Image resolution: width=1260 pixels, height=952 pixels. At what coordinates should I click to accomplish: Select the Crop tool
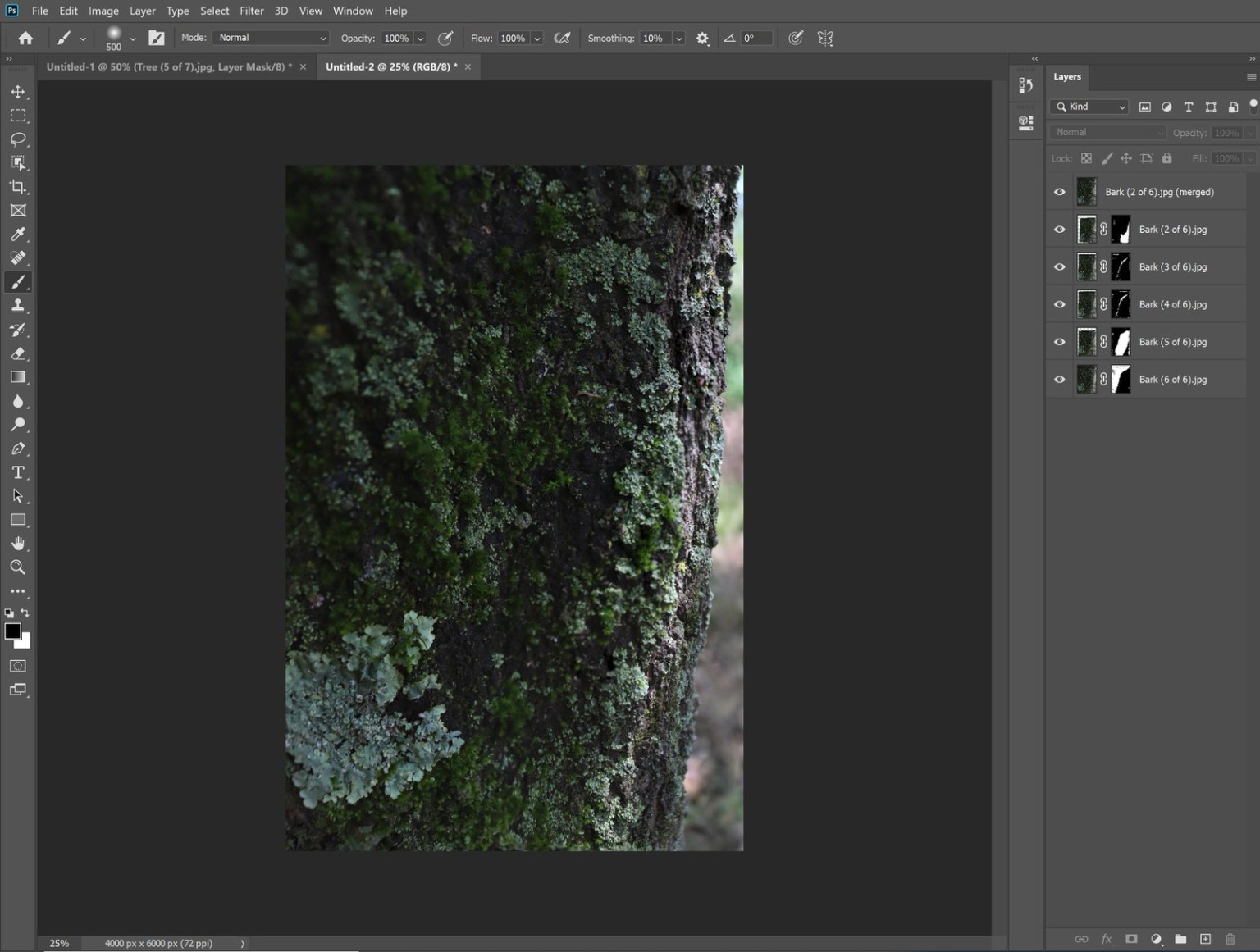coord(18,186)
